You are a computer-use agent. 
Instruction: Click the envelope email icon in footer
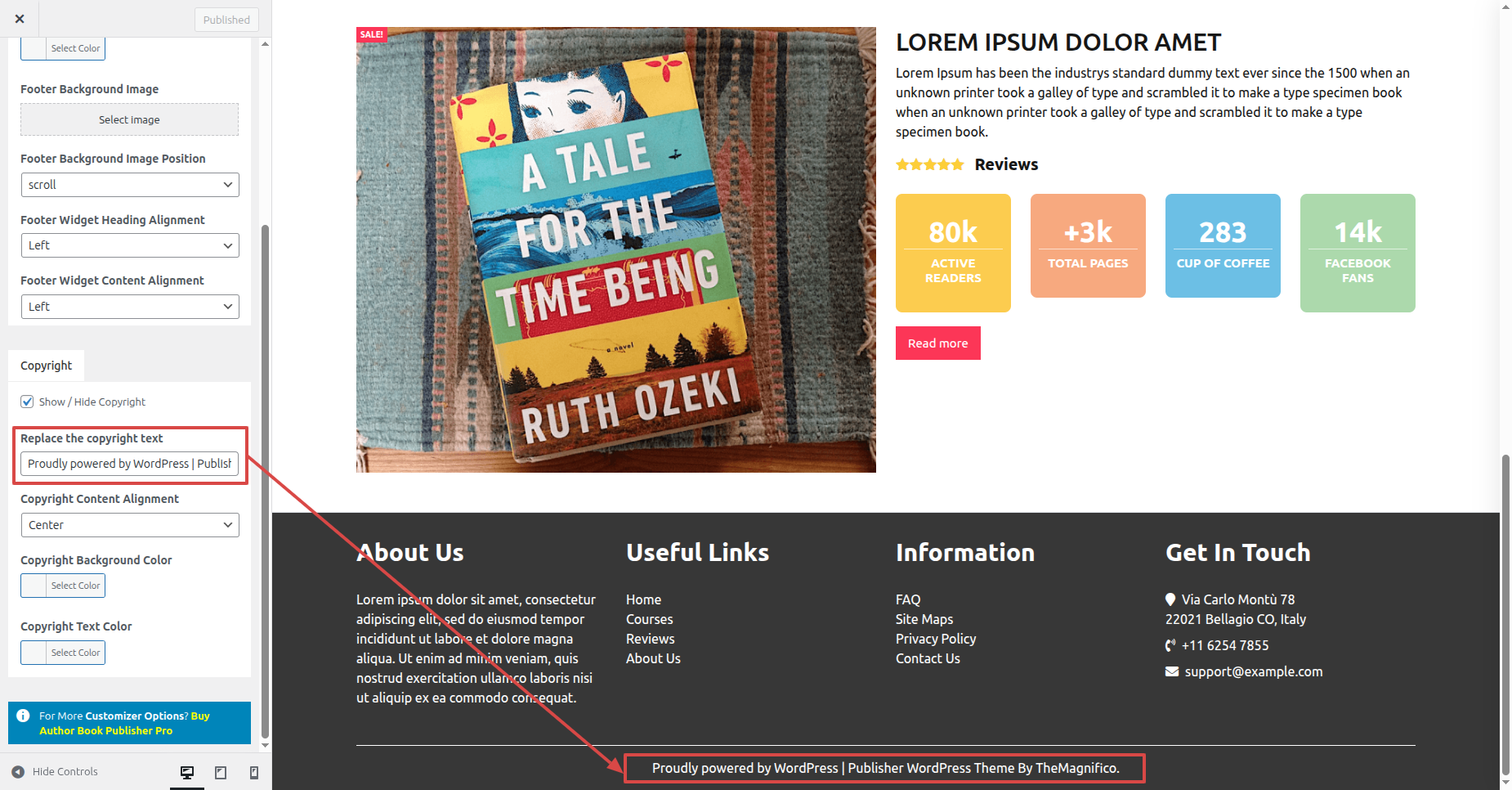[x=1172, y=671]
